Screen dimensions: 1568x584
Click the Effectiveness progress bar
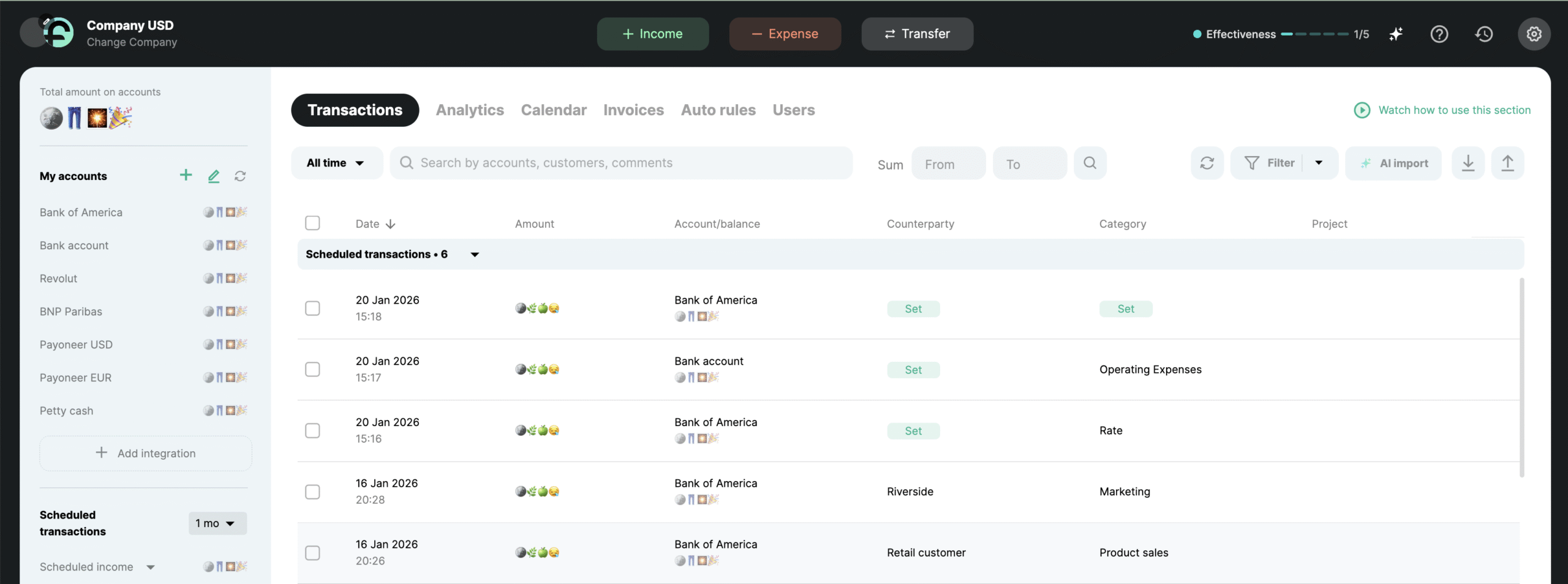click(x=1314, y=34)
